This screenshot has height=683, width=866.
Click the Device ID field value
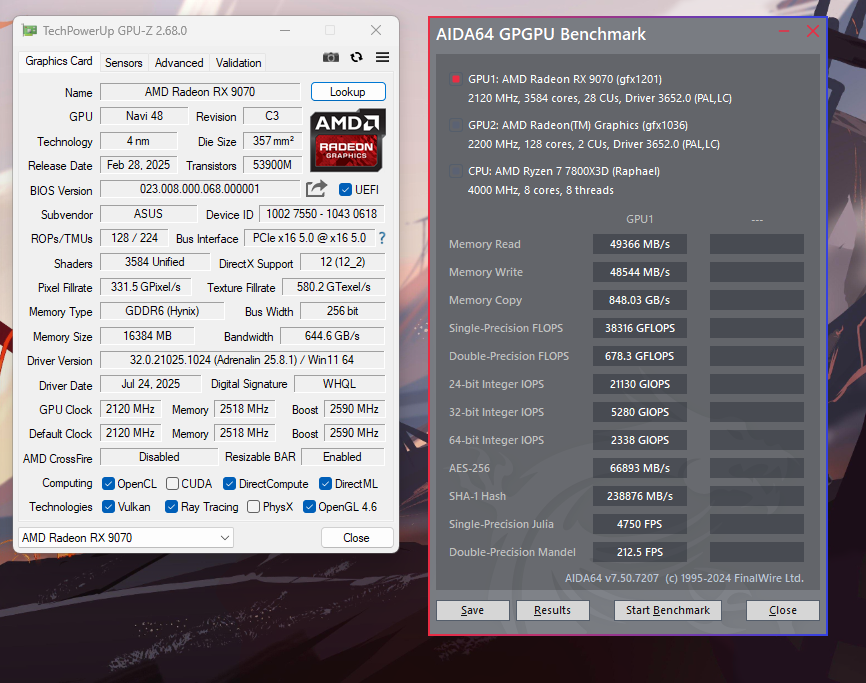click(321, 214)
